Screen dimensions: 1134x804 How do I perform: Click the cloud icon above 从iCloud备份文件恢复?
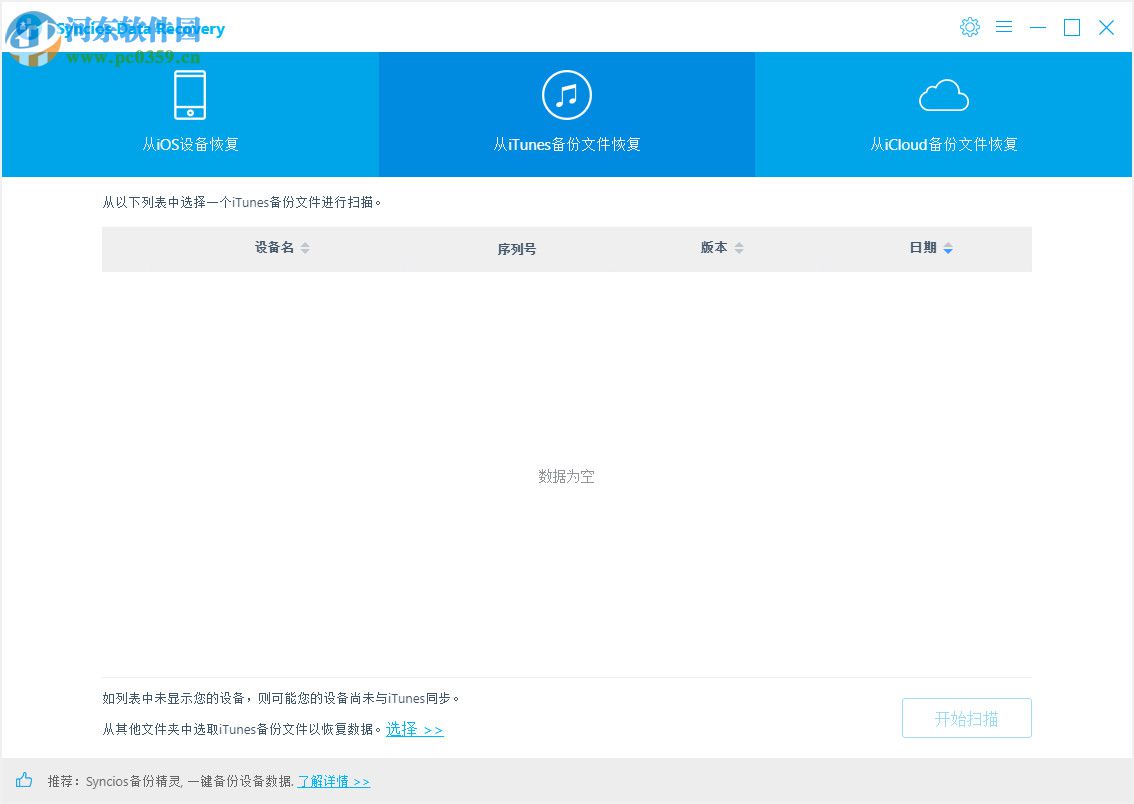click(x=943, y=93)
